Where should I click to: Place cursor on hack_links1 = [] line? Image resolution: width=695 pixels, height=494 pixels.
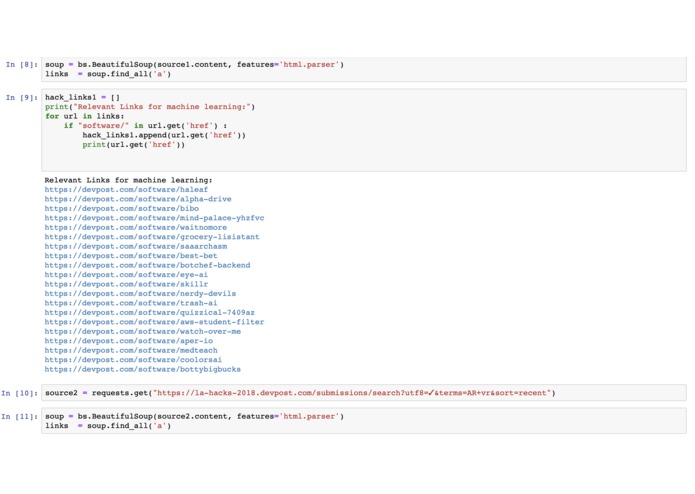pyautogui.click(x=82, y=97)
